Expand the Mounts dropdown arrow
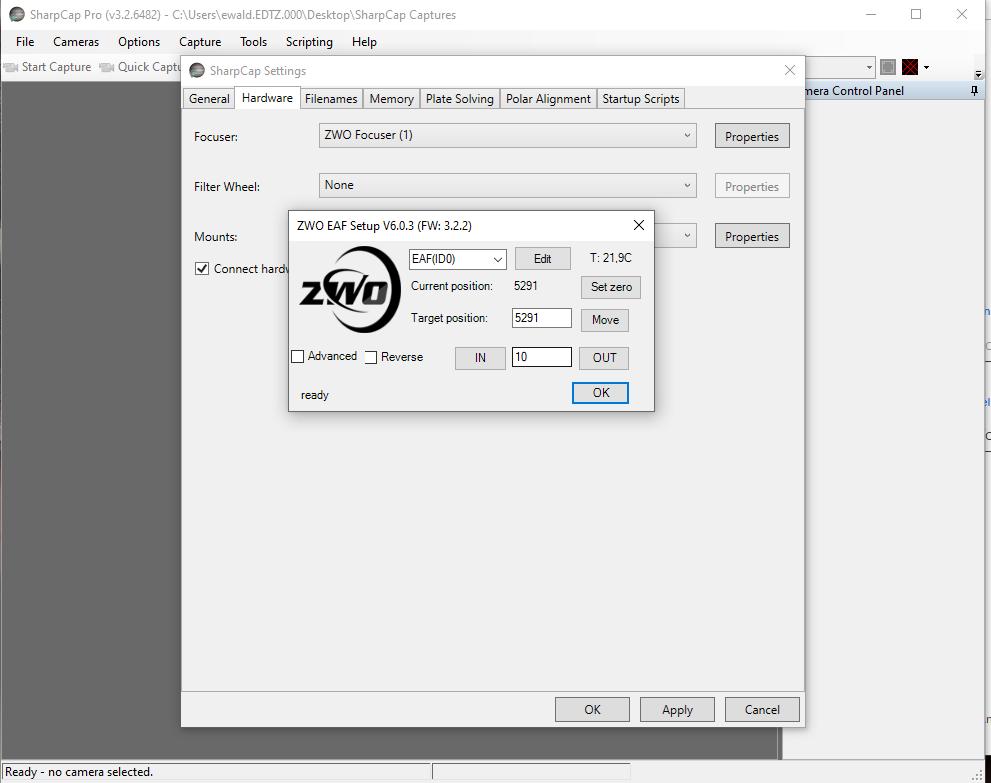991x783 pixels. pyautogui.click(x=687, y=236)
